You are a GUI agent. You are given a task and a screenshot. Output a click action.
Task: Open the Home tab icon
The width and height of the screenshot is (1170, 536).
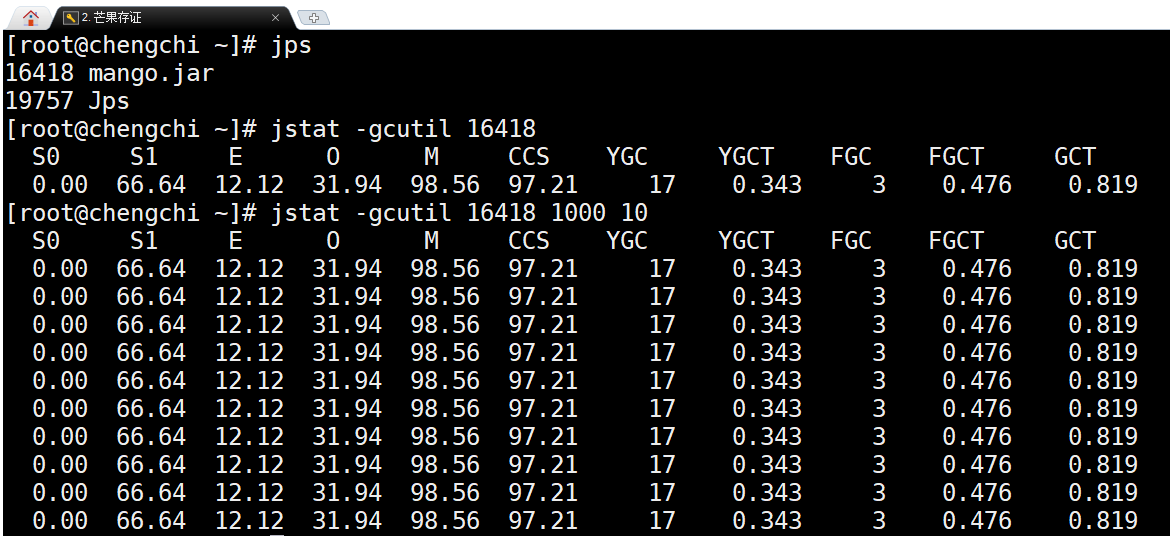tap(31, 17)
